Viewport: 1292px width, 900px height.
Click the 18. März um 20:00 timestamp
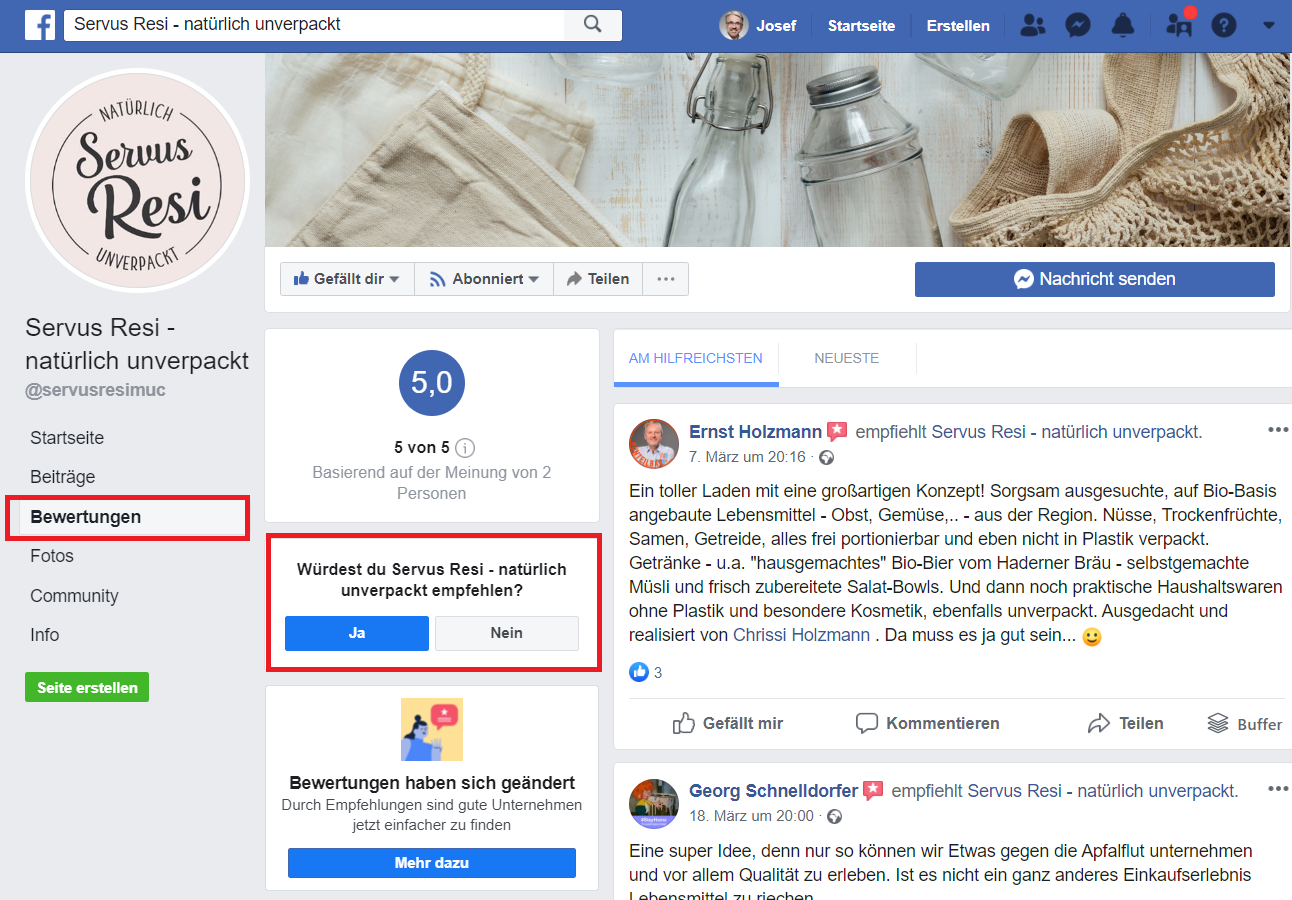(x=752, y=816)
